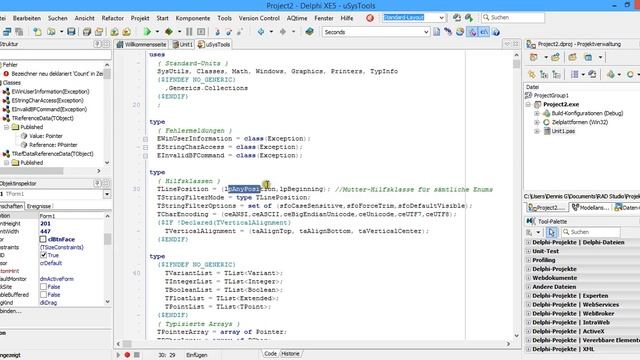
Task: Toggle the second False checkbox above dkDrag
Action: (x=43, y=295)
